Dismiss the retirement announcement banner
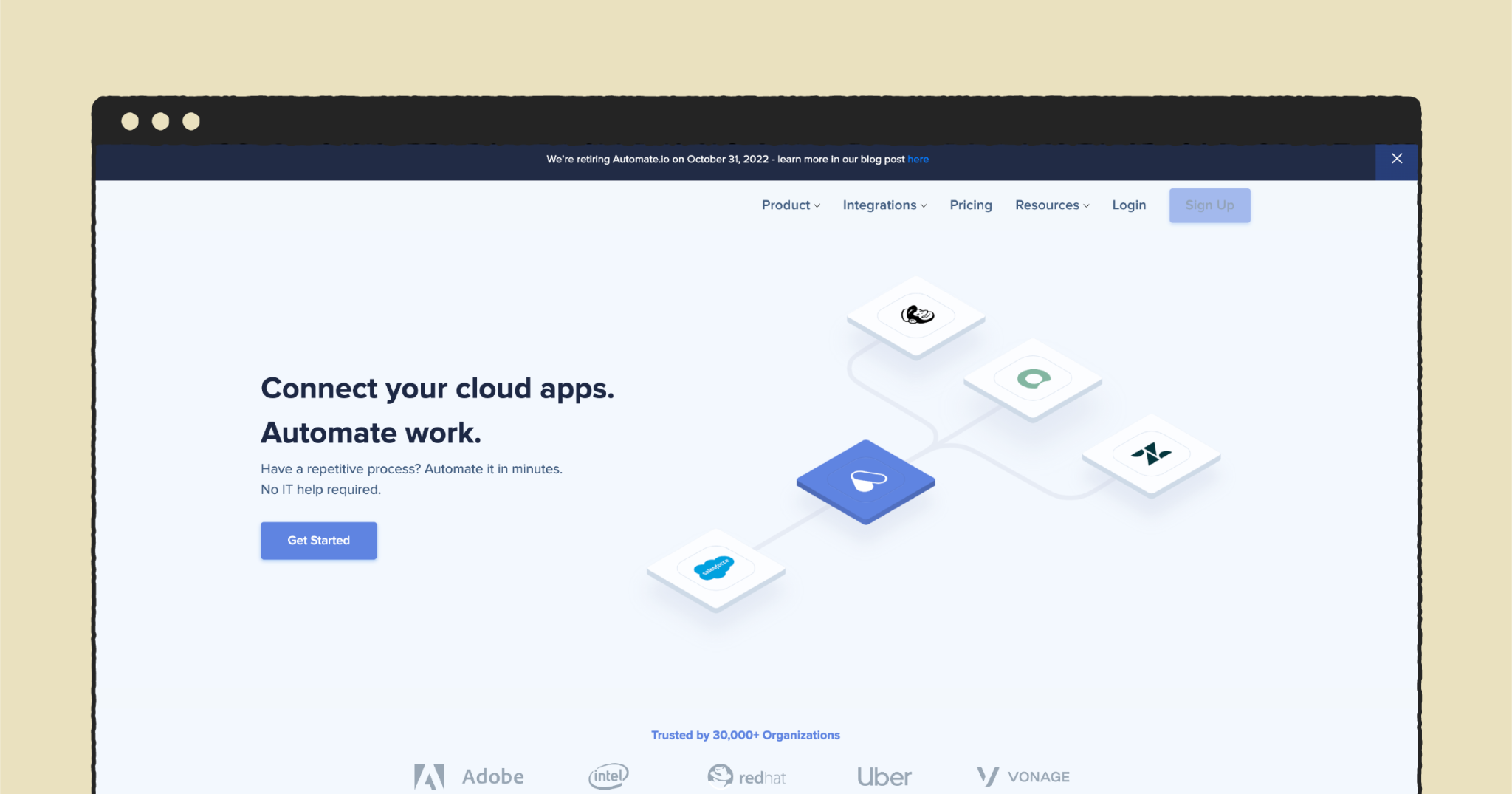This screenshot has width=1512, height=794. [x=1397, y=158]
